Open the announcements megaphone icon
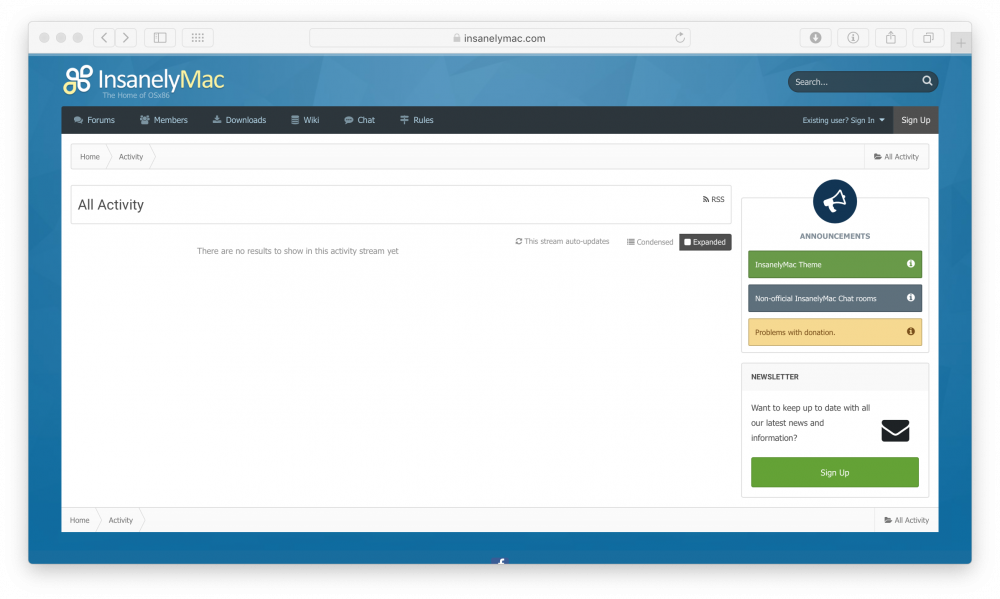Screen dimensions: 1000x599 pos(834,202)
